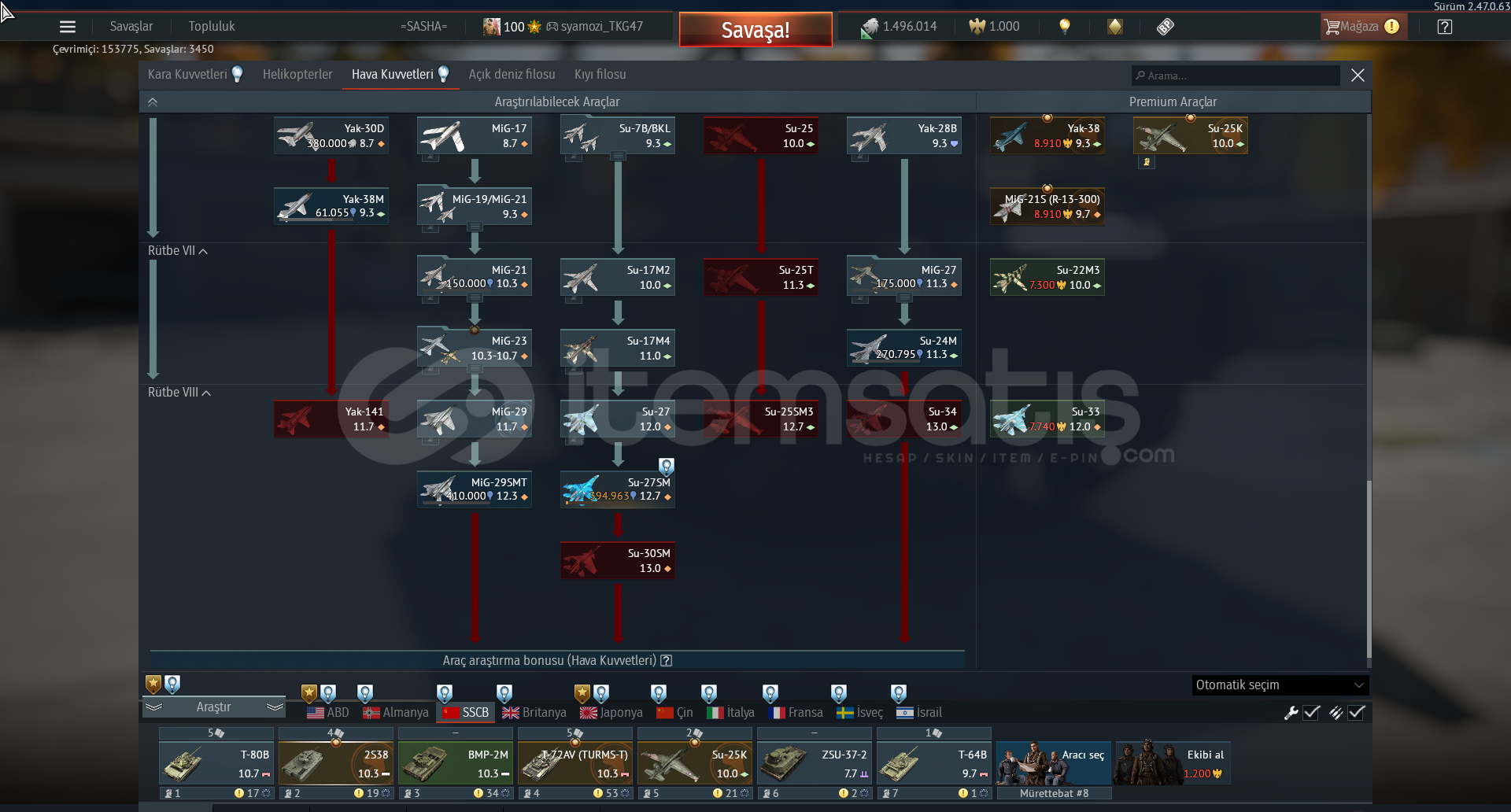Viewport: 1511px width, 812px height.
Task: Select the Almanya nation tab
Action: coord(396,713)
